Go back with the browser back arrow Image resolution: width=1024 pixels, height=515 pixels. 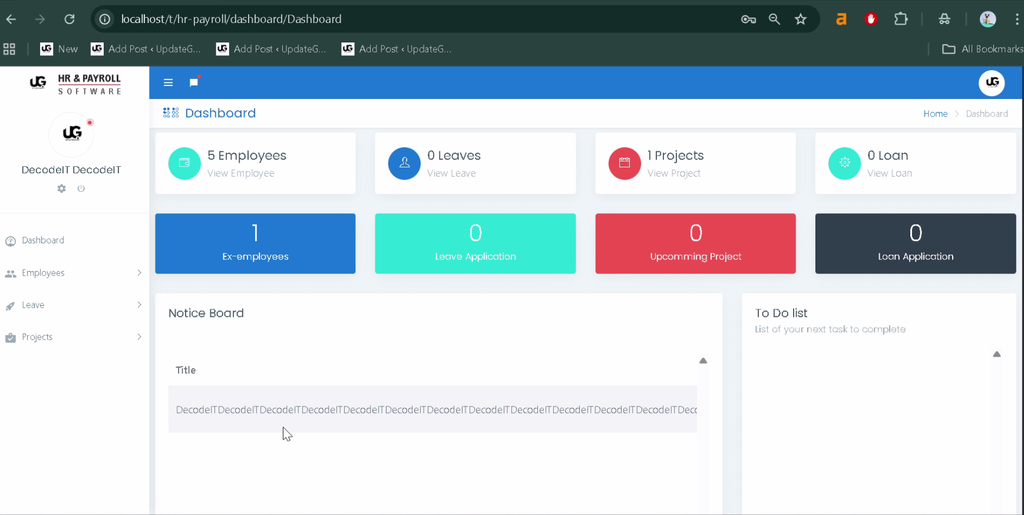tap(11, 19)
